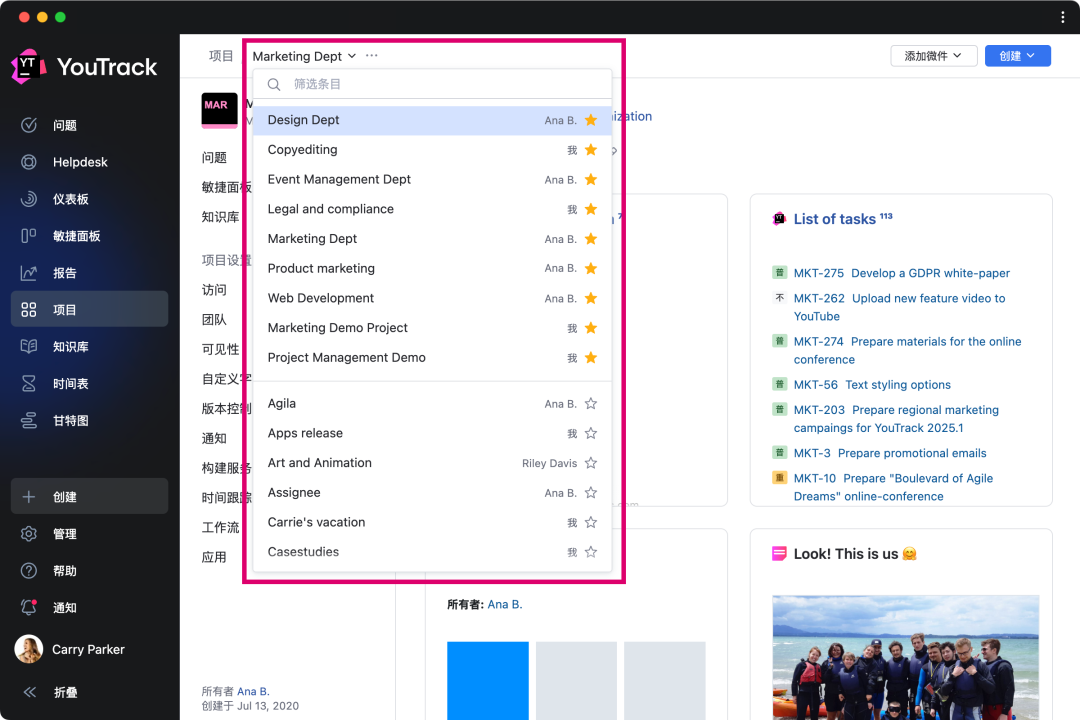Open the Help (帮助) question mark icon

tap(29, 570)
